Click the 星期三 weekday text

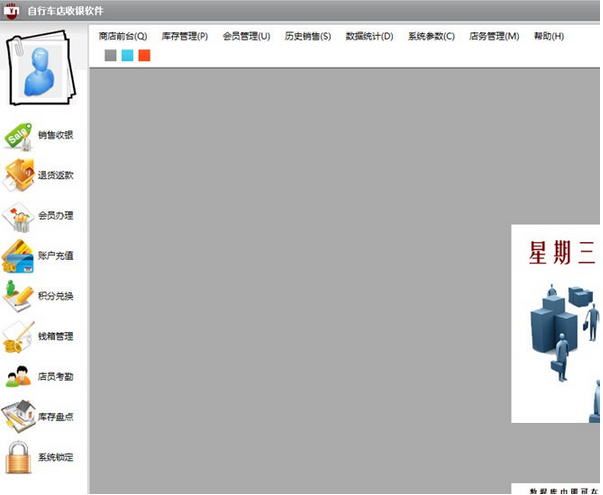tap(562, 253)
